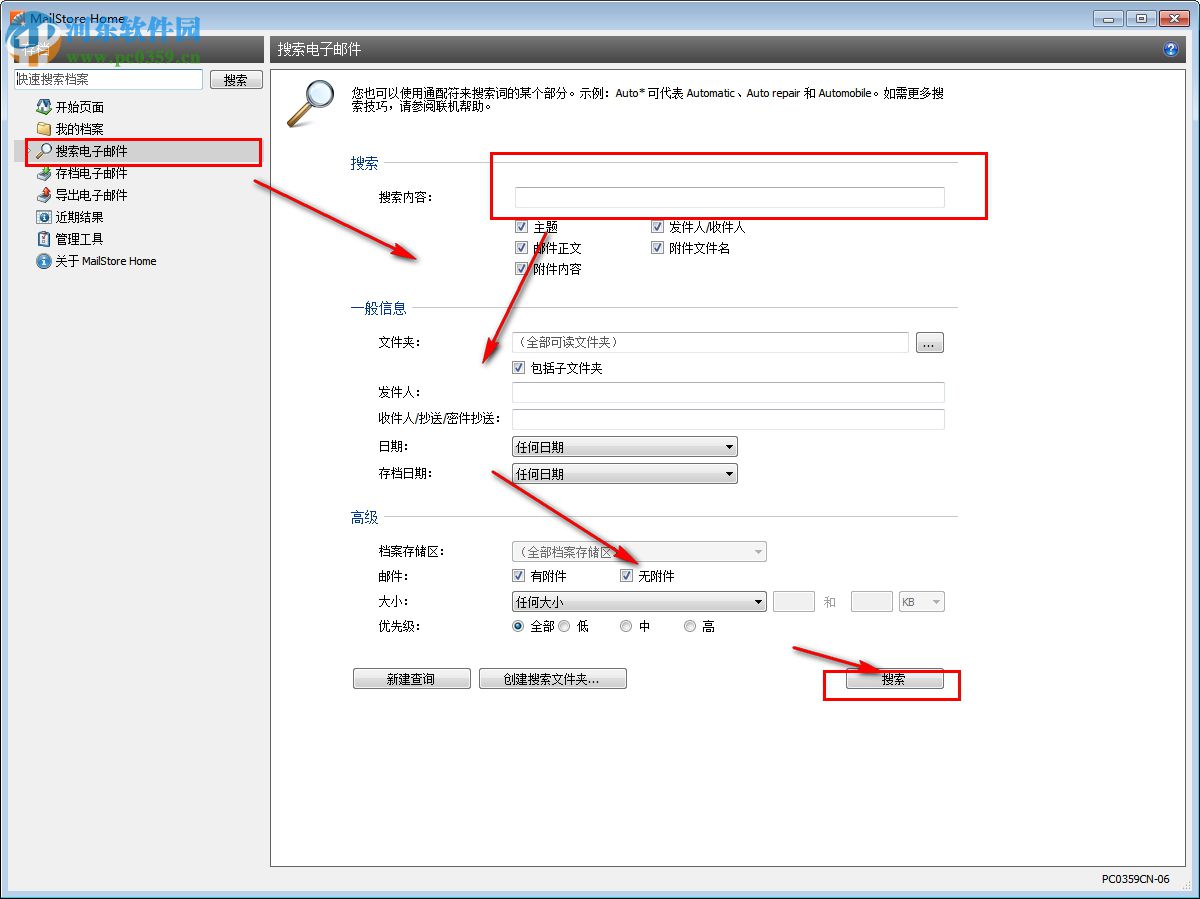Open 我的档案 tree entry
This screenshot has width=1200, height=899.
tap(80, 129)
